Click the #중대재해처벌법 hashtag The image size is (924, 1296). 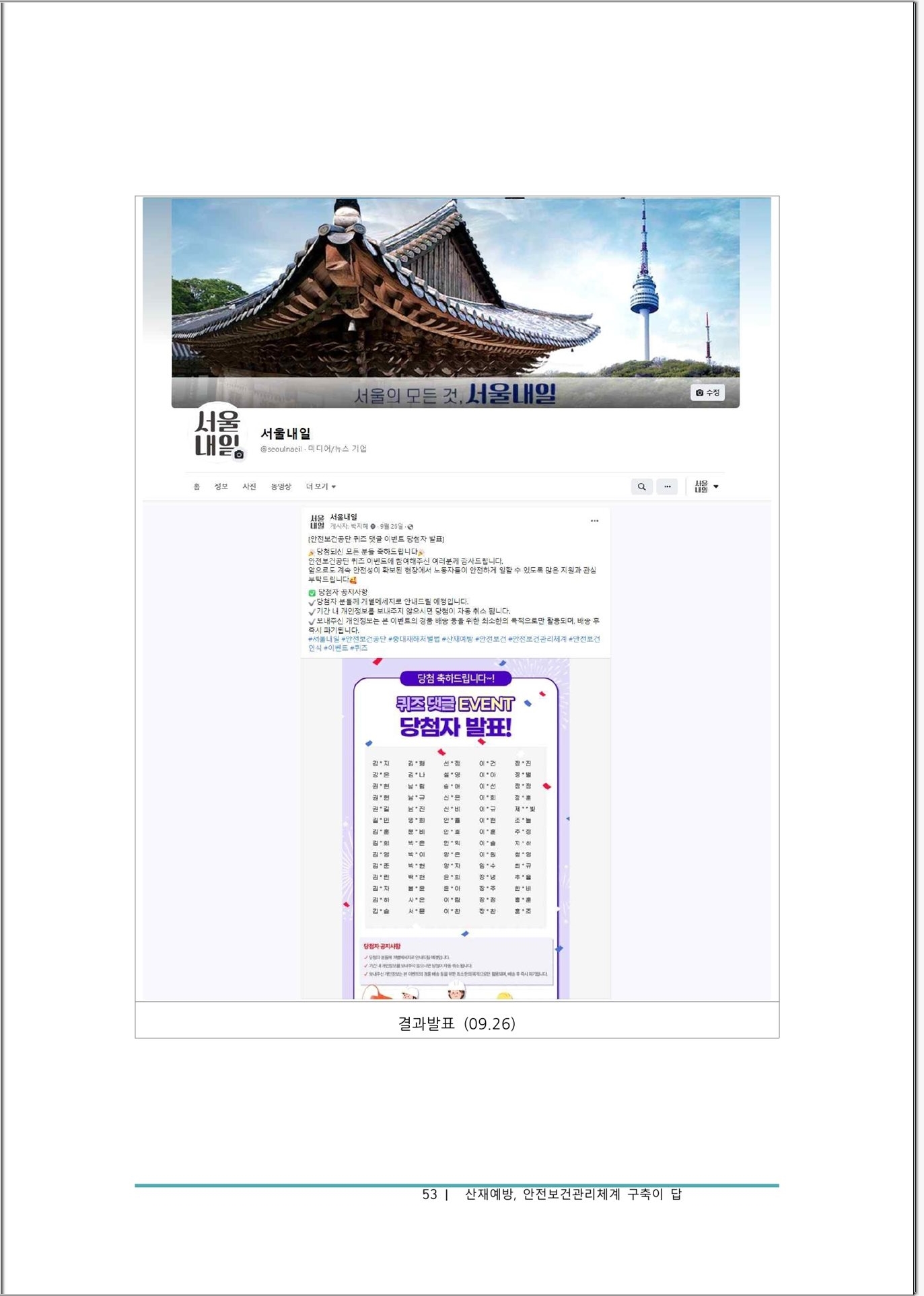pyautogui.click(x=414, y=639)
